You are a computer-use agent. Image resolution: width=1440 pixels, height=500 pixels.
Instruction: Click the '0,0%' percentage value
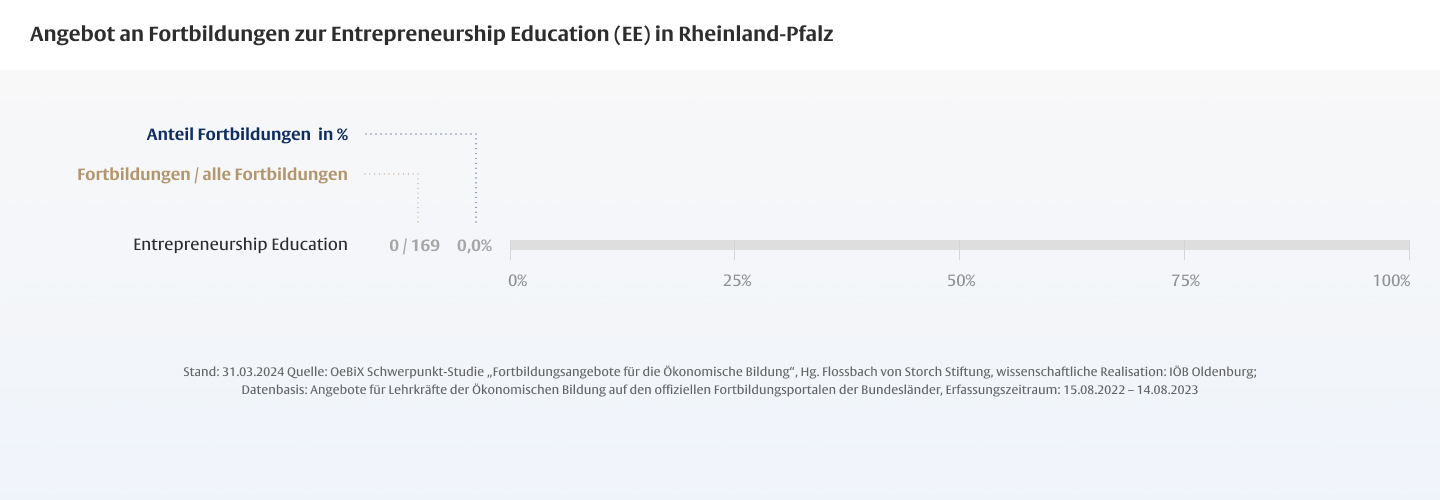(474, 245)
